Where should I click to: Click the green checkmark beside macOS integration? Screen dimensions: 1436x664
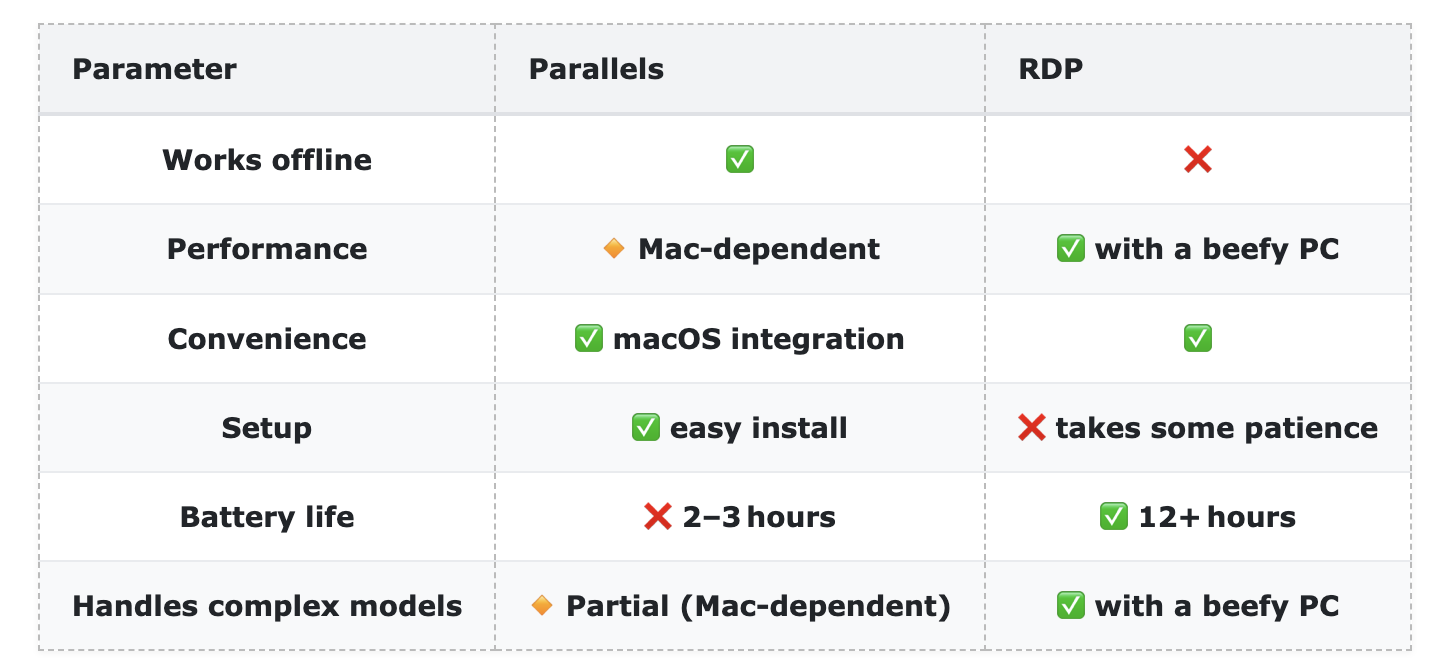588,339
